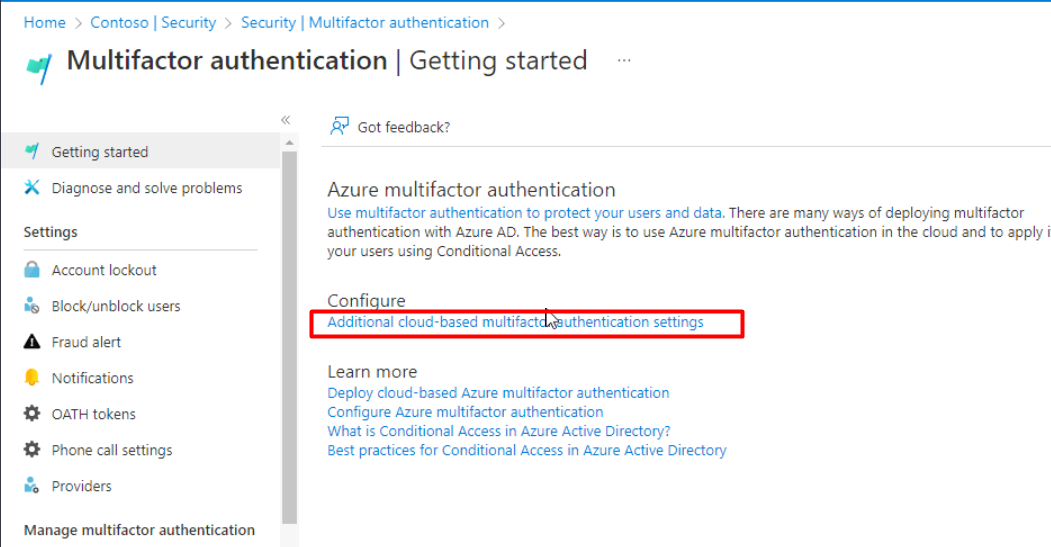Open Best practices for Conditional Access link
Screen dimensions: 1051x547
[527, 450]
